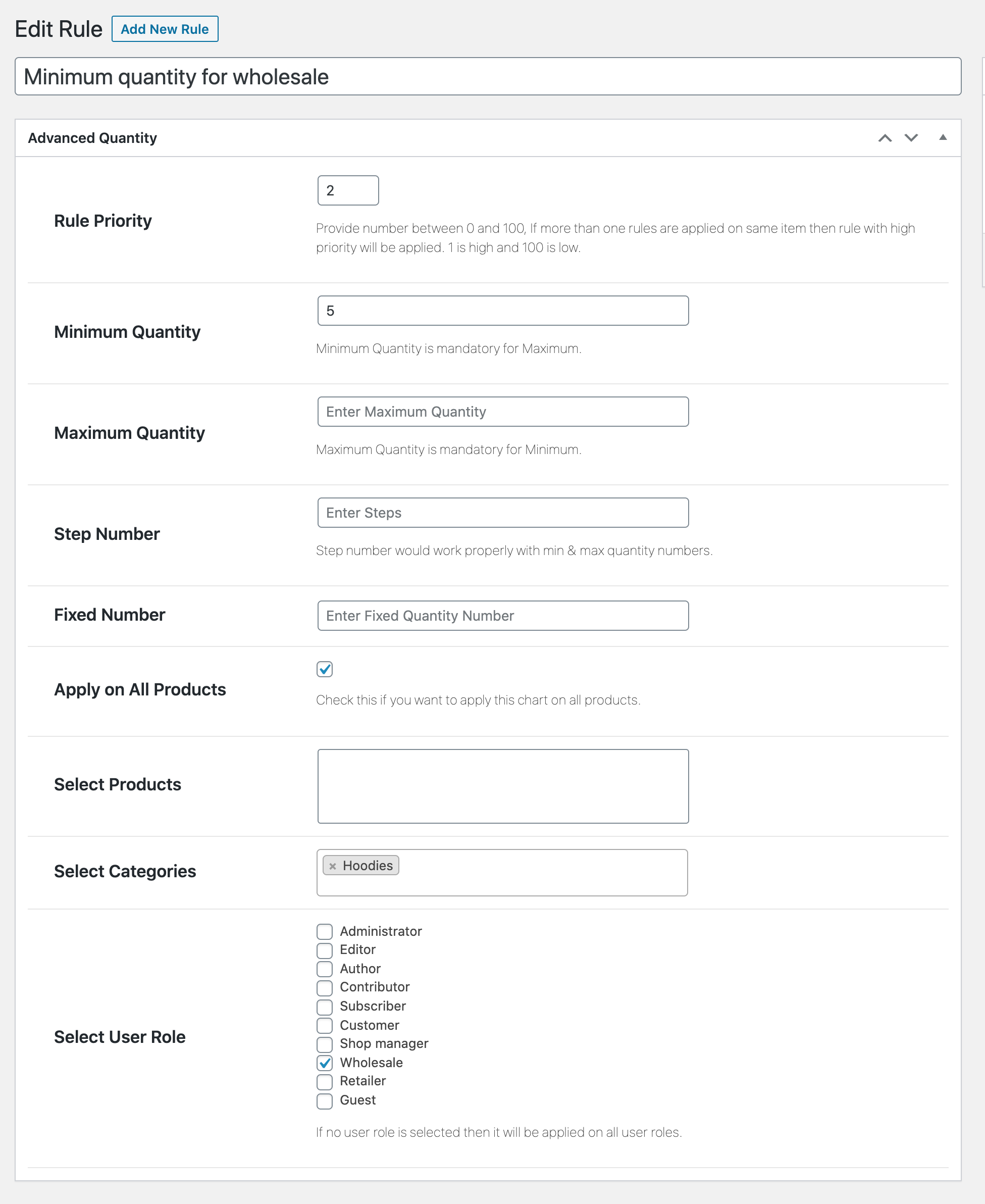Viewport: 985px width, 1204px height.
Task: Click the Enter Steps input field
Action: [x=503, y=513]
